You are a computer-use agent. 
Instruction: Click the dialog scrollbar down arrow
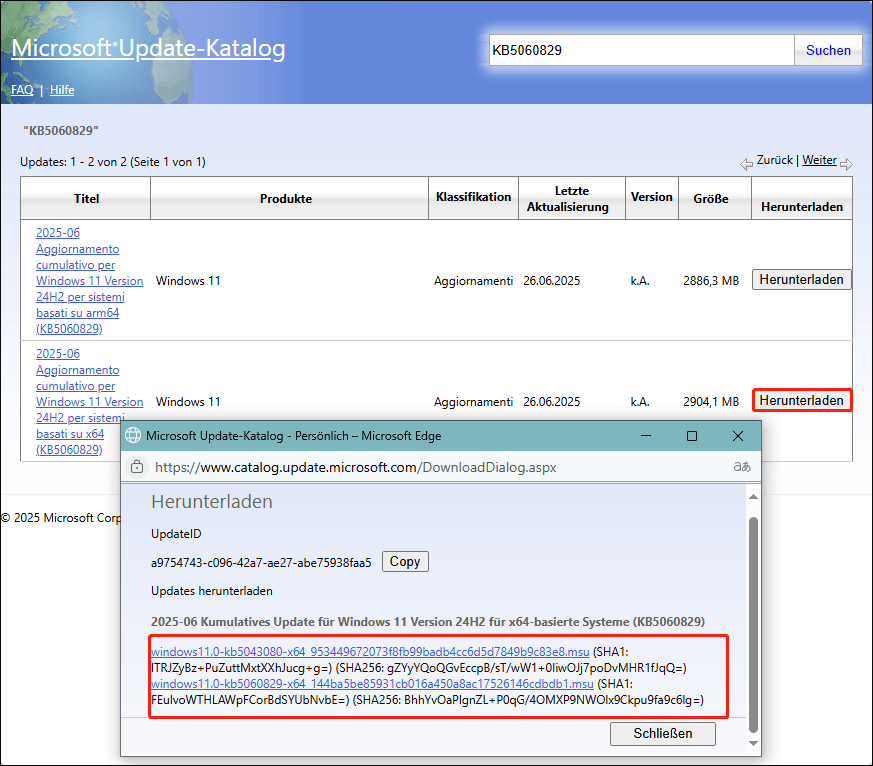(x=753, y=743)
